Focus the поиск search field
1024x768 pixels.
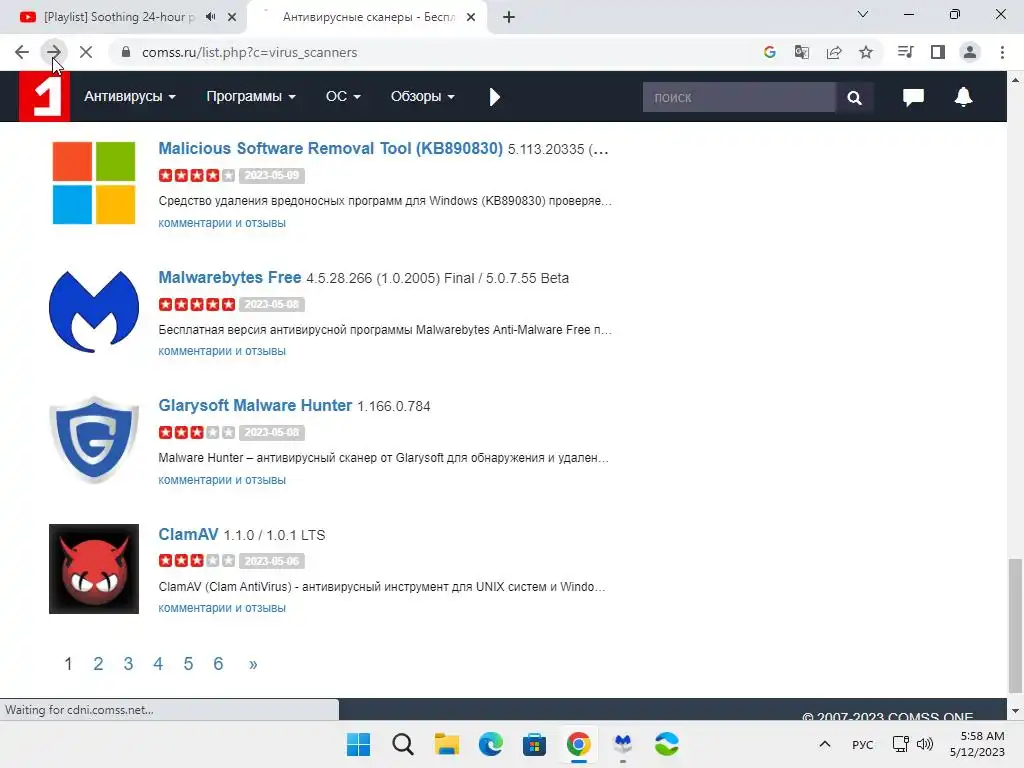tap(739, 97)
